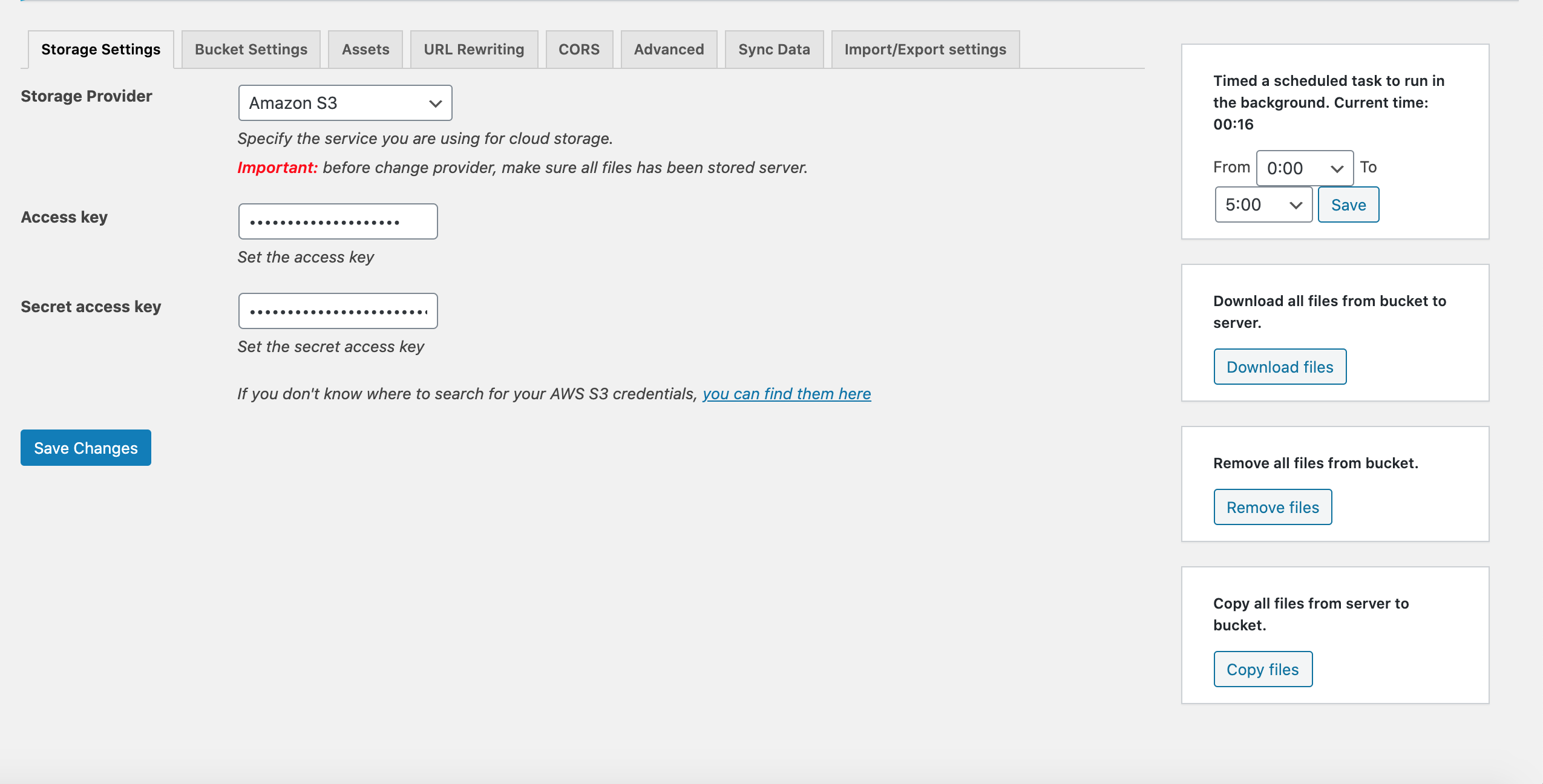The image size is (1543, 784).
Task: Open the Assets tab
Action: tap(365, 50)
